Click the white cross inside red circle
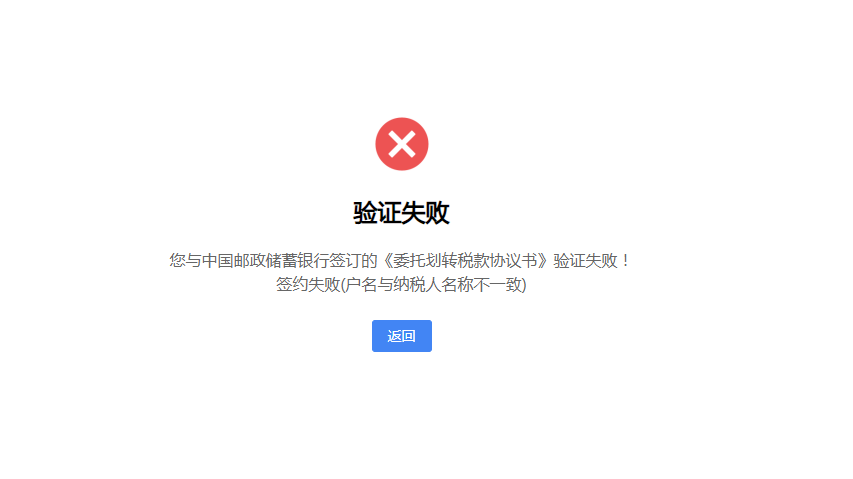The height and width of the screenshot is (479, 853). pyautogui.click(x=402, y=144)
